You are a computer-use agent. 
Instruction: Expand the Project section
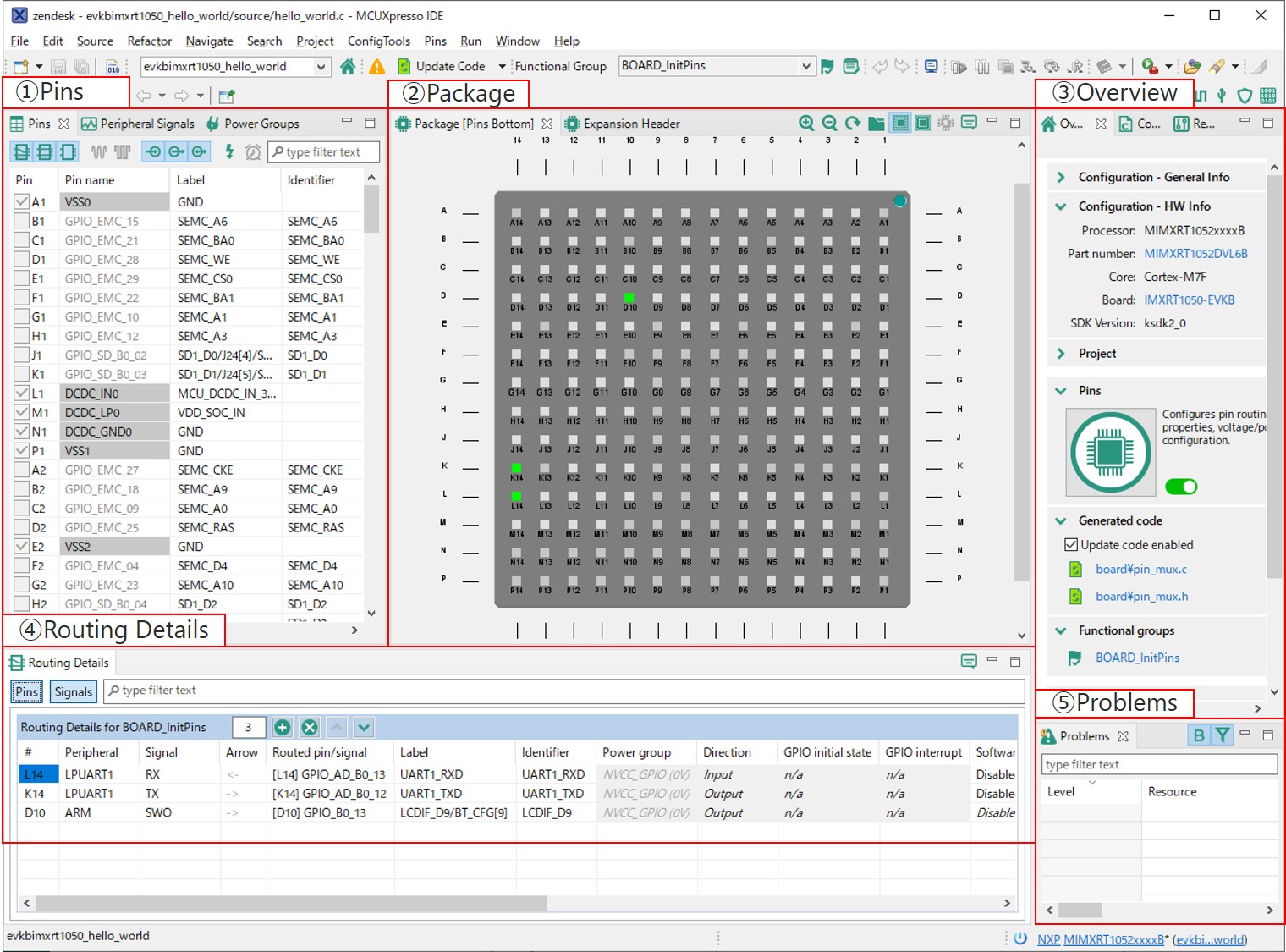click(1061, 354)
